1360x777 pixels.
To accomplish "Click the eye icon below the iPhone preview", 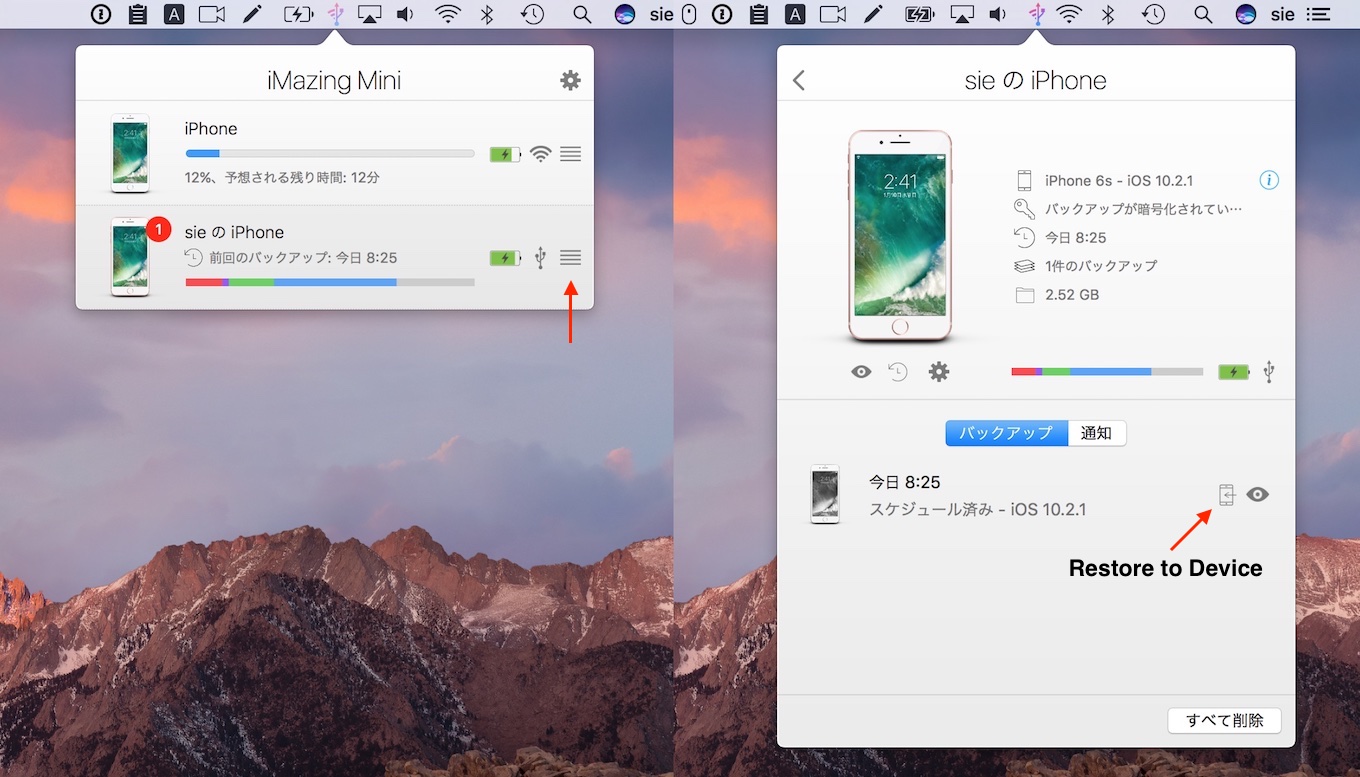I will [860, 371].
